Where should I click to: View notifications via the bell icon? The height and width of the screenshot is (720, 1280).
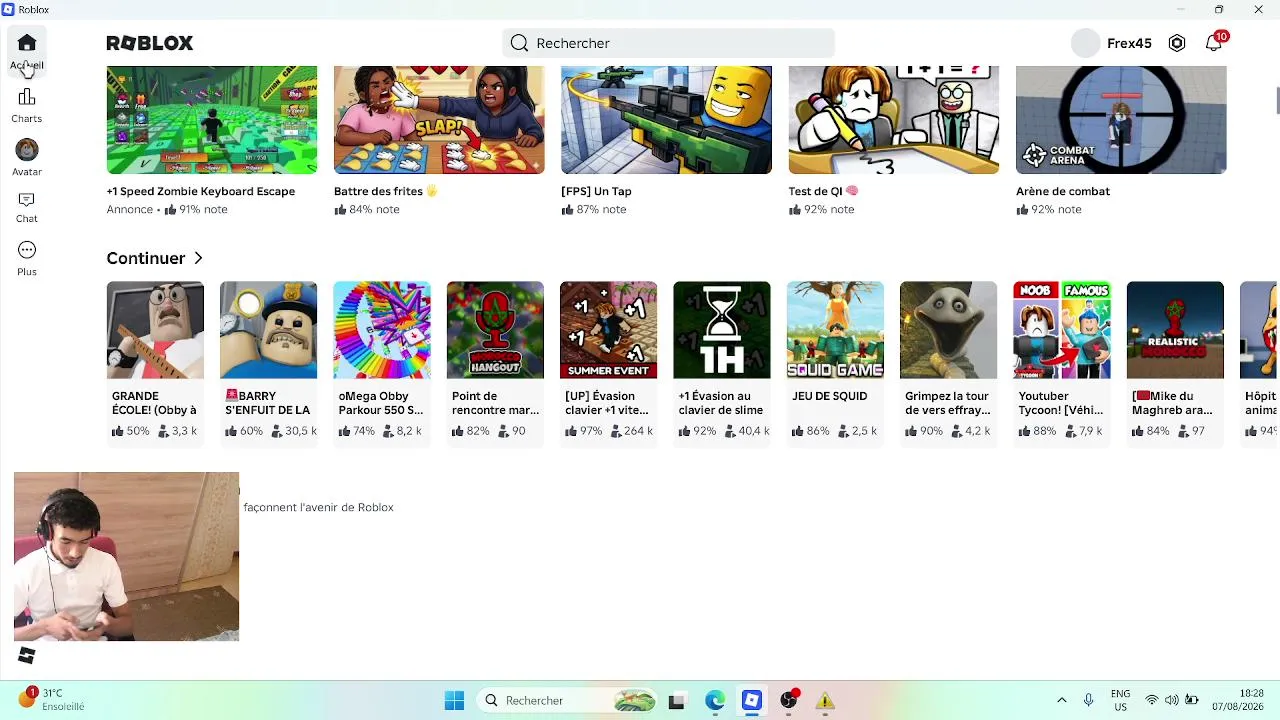click(1214, 43)
